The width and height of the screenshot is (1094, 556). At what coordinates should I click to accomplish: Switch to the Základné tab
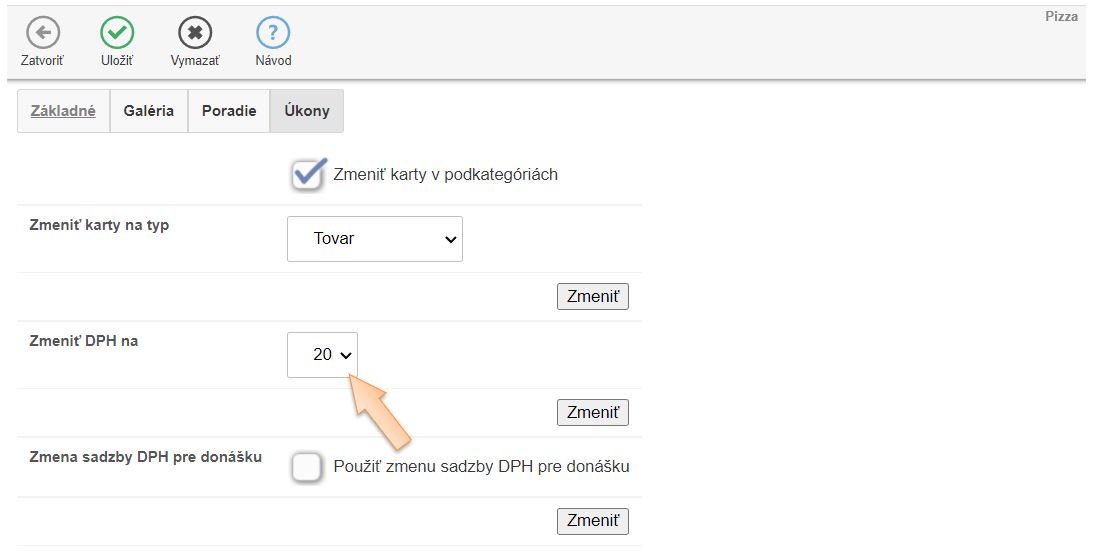pos(63,111)
